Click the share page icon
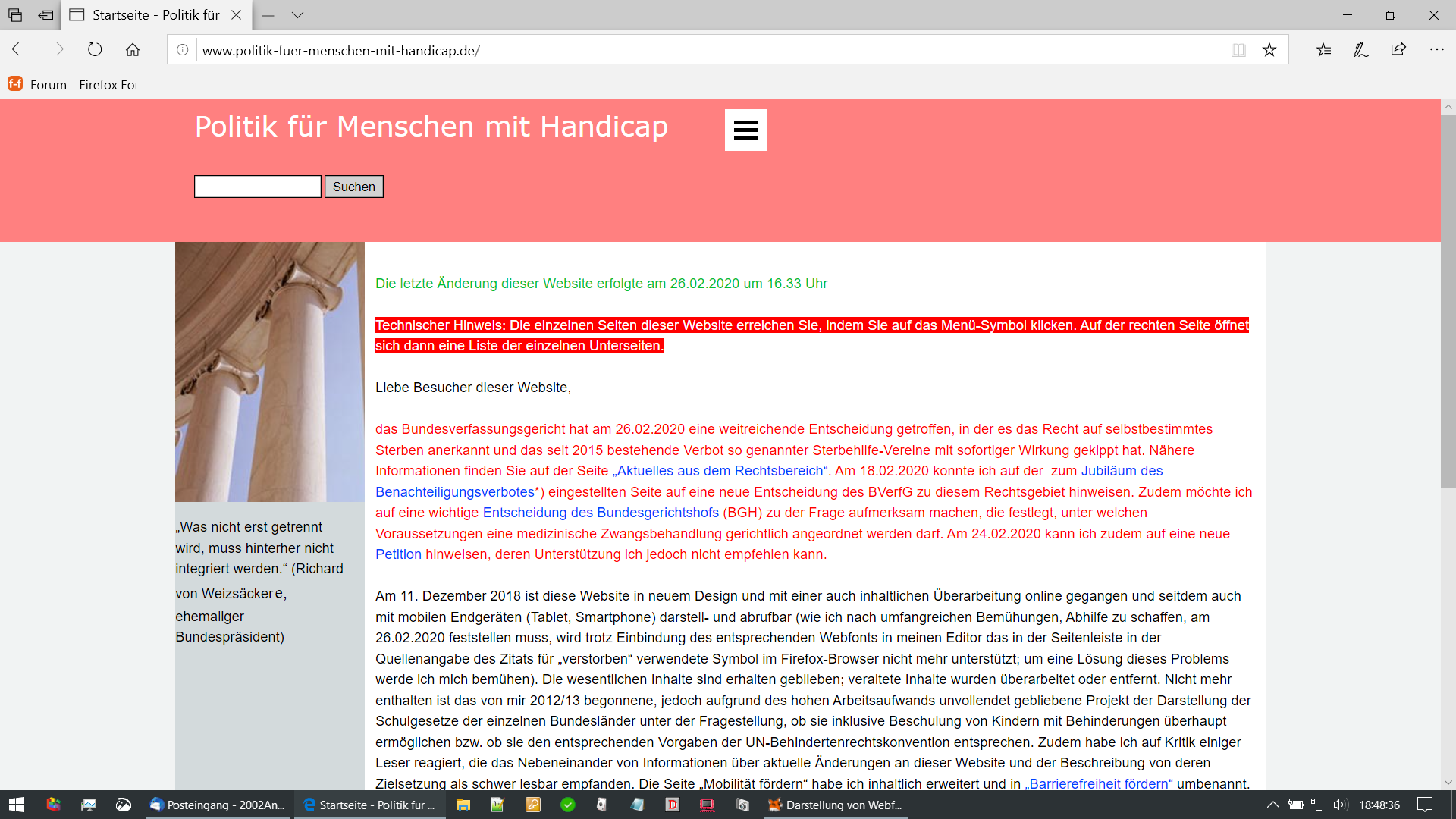 (x=1398, y=50)
